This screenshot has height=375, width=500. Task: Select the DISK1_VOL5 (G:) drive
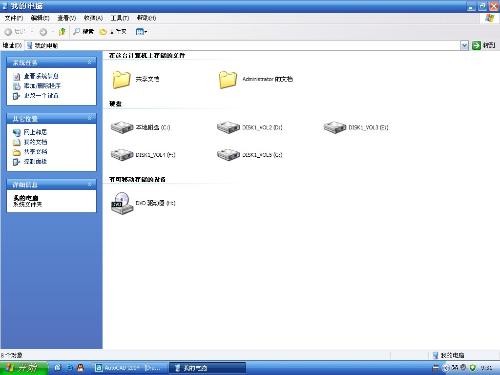point(250,155)
